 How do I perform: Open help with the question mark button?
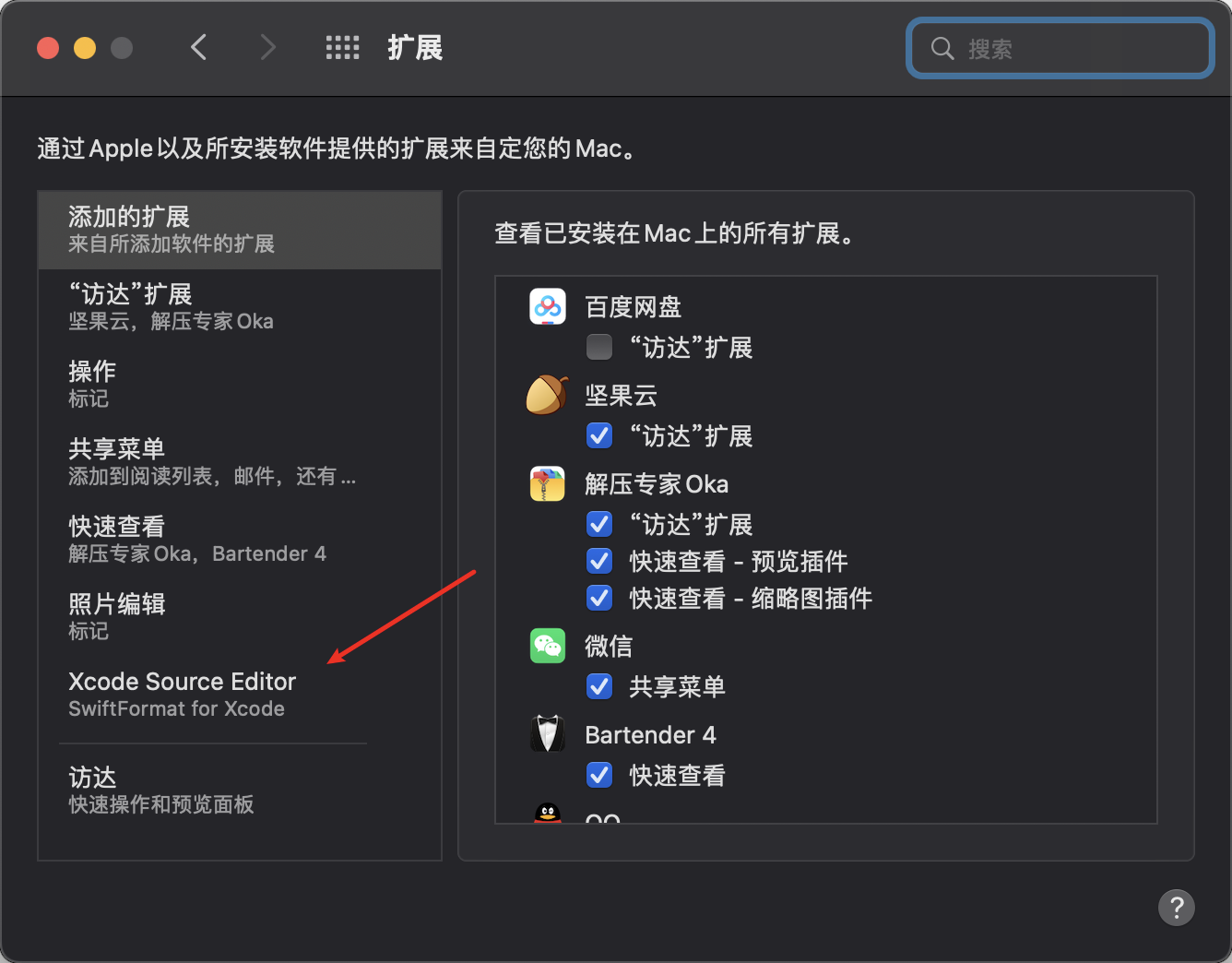(1177, 908)
